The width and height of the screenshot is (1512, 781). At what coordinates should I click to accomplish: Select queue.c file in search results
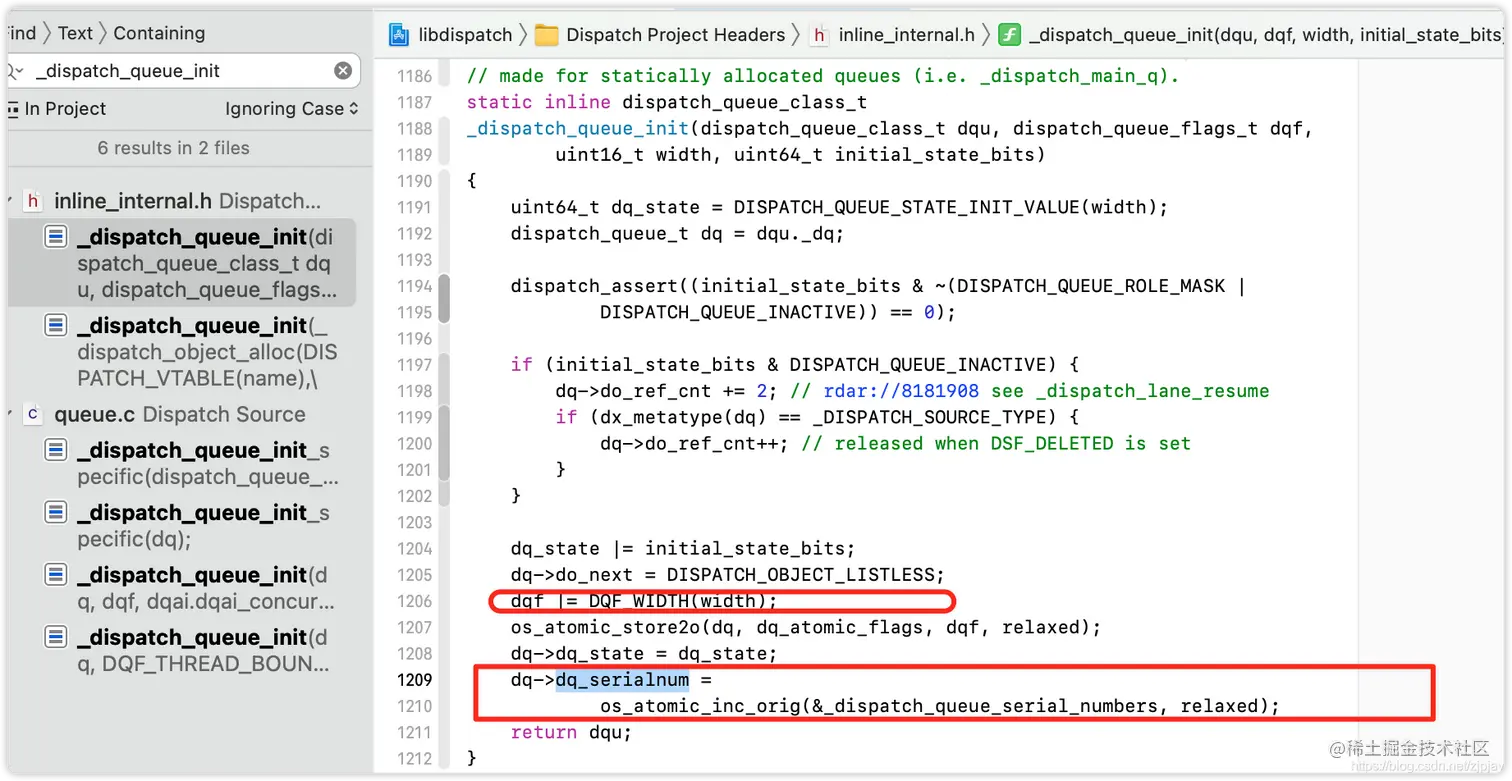[180, 414]
